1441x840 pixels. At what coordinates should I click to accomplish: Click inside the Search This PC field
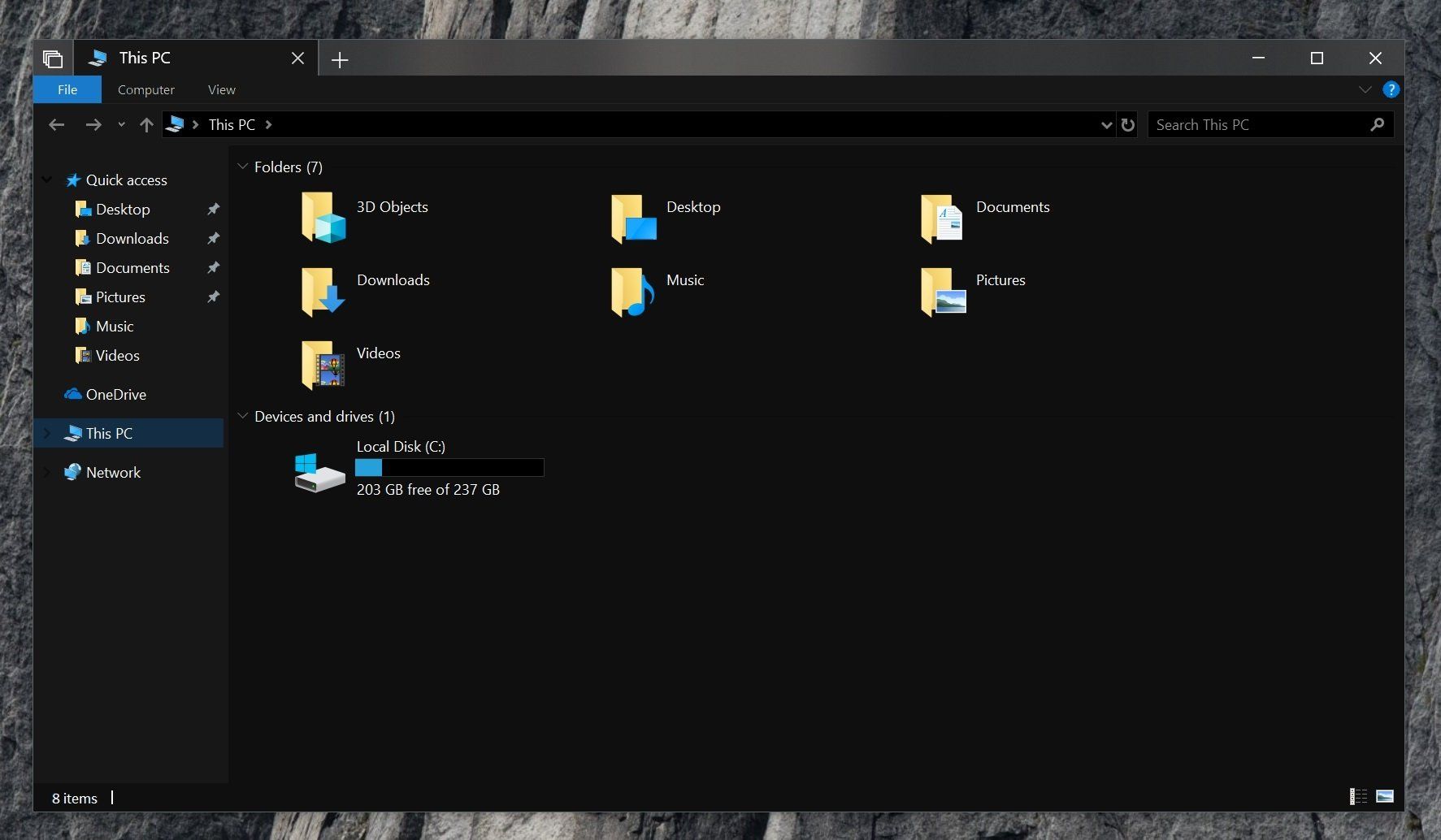(1244, 124)
